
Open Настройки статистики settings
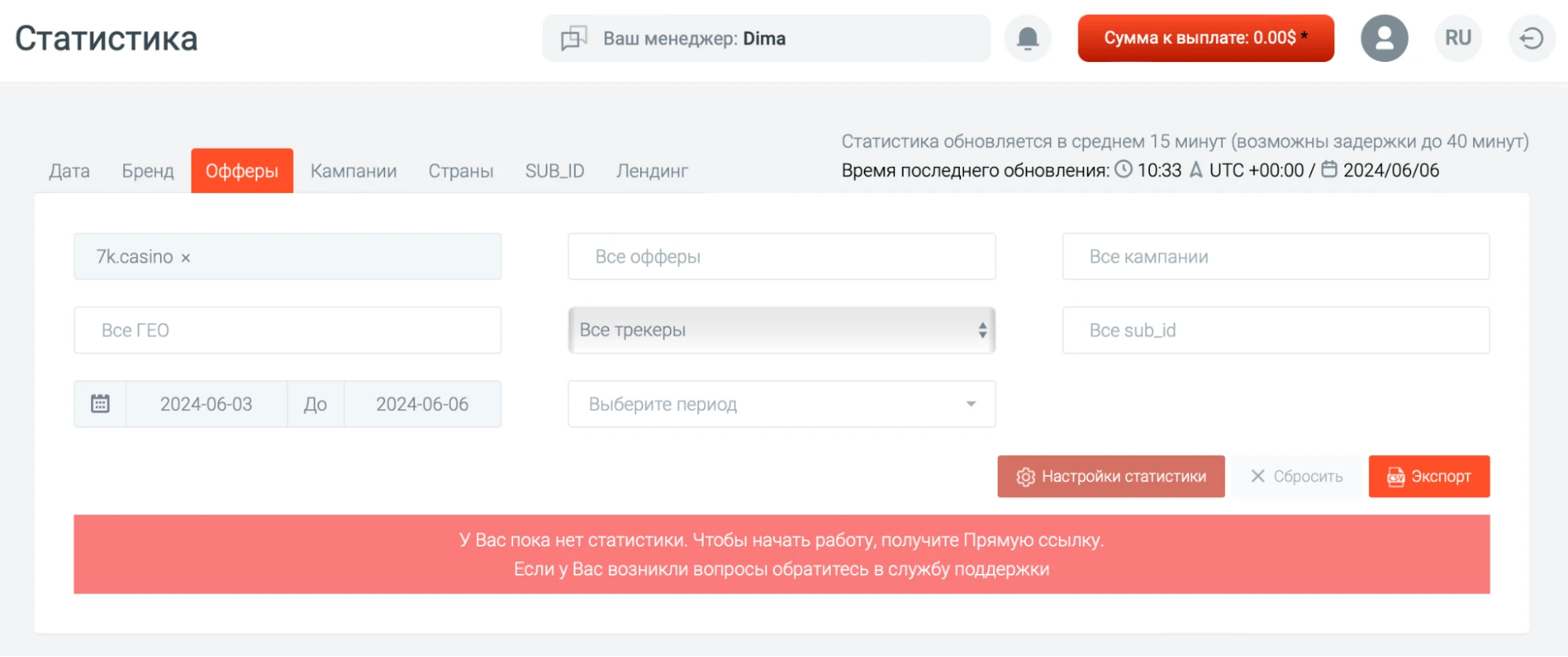[1111, 477]
